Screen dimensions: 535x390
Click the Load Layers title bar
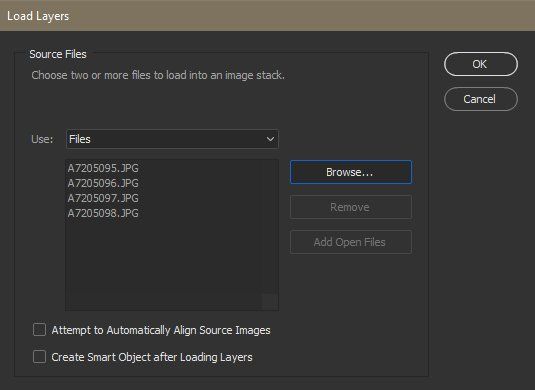(268, 16)
